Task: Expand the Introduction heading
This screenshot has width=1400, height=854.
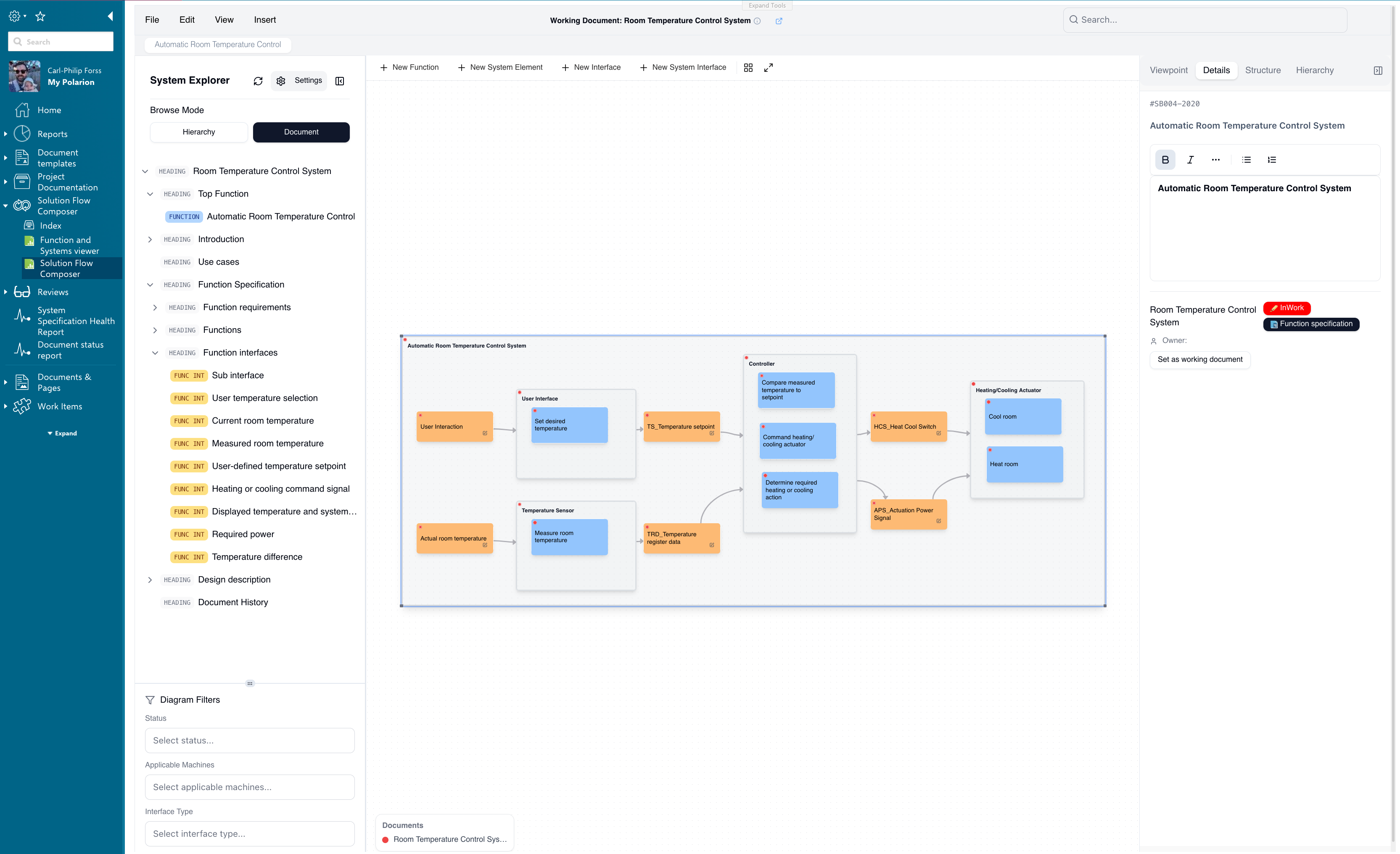Action: pyautogui.click(x=150, y=239)
